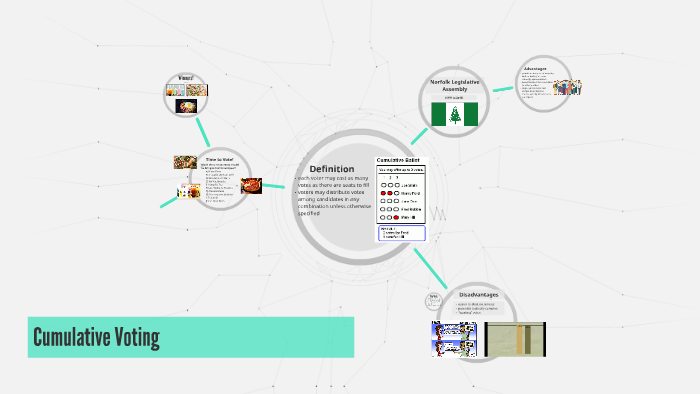This screenshot has width=700, height=394.
Task: Open the comic strip image under Disadvantages
Action: click(x=454, y=339)
